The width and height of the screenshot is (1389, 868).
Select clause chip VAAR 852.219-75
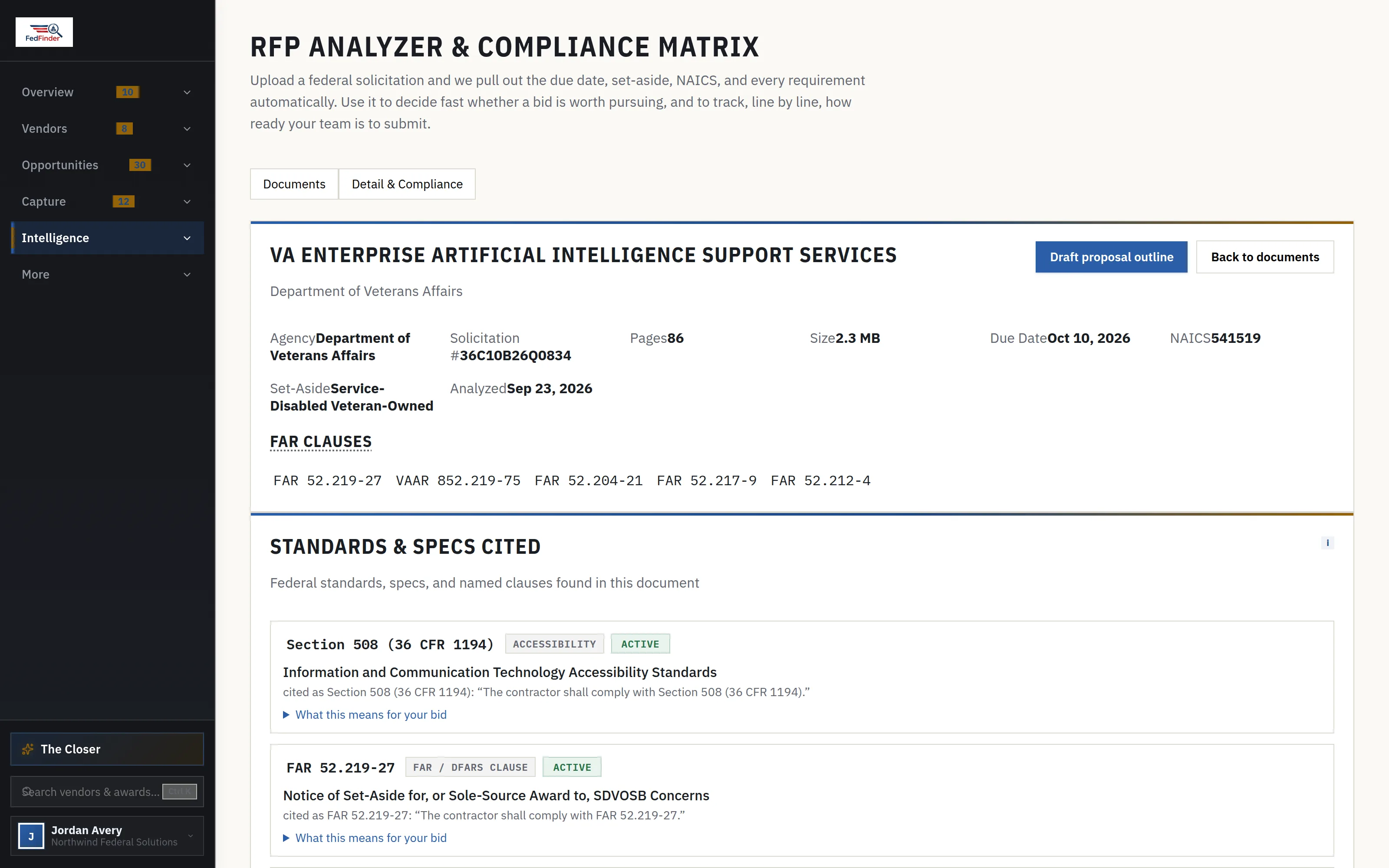458,481
